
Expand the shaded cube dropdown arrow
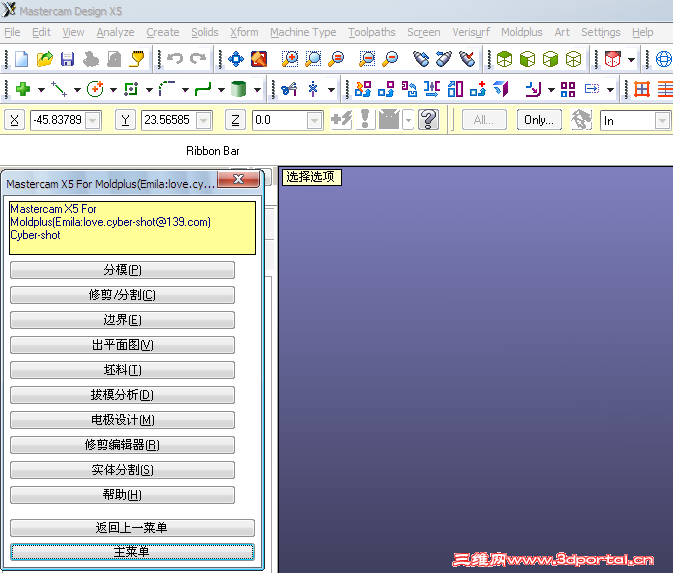tap(631, 60)
